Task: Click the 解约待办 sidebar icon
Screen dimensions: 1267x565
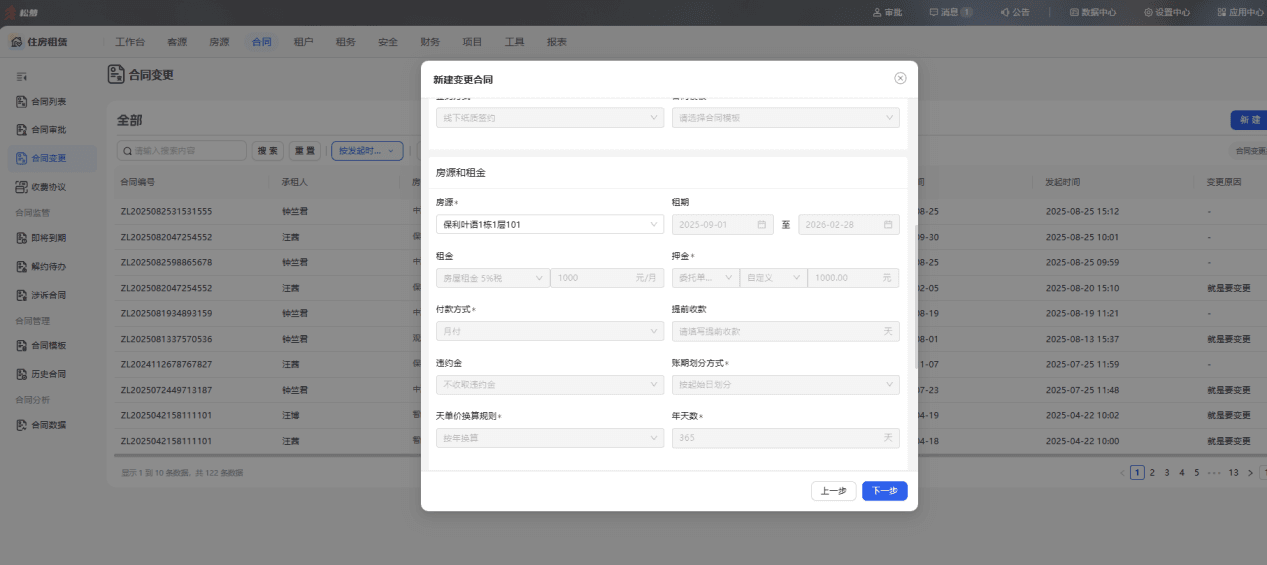Action: coord(22,267)
